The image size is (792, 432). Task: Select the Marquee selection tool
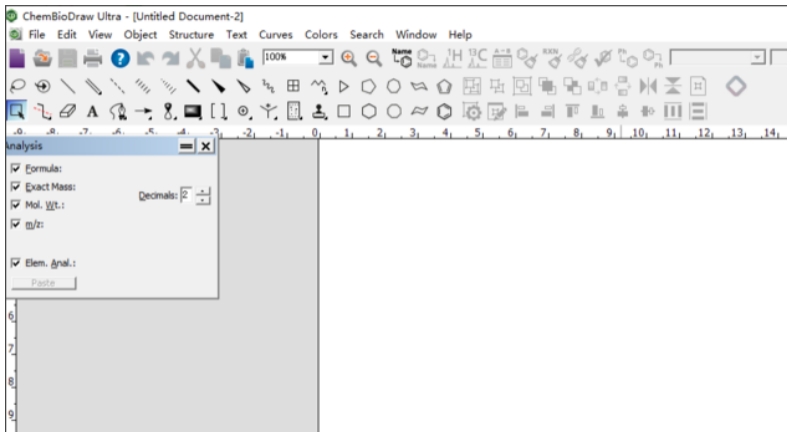pos(17,111)
